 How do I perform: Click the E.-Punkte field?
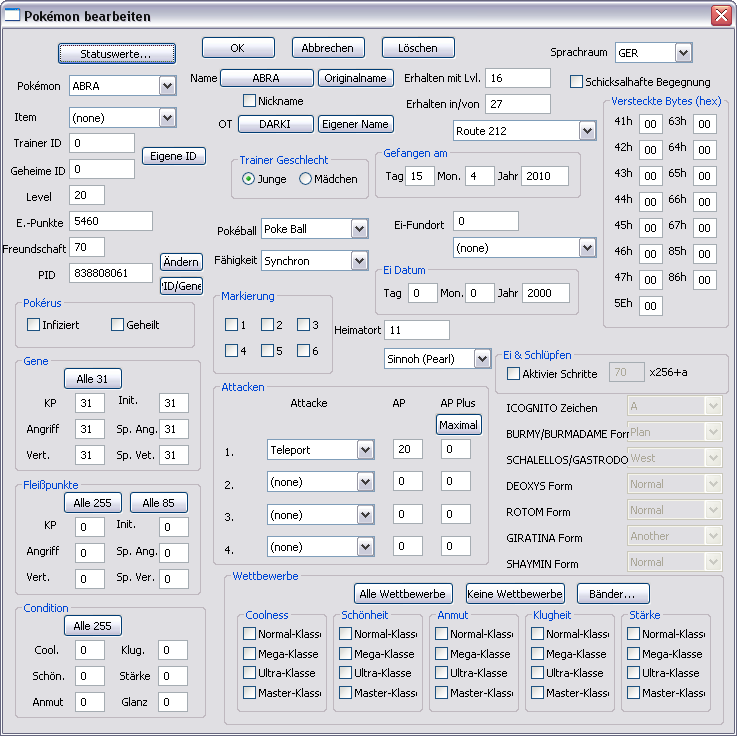(111, 221)
